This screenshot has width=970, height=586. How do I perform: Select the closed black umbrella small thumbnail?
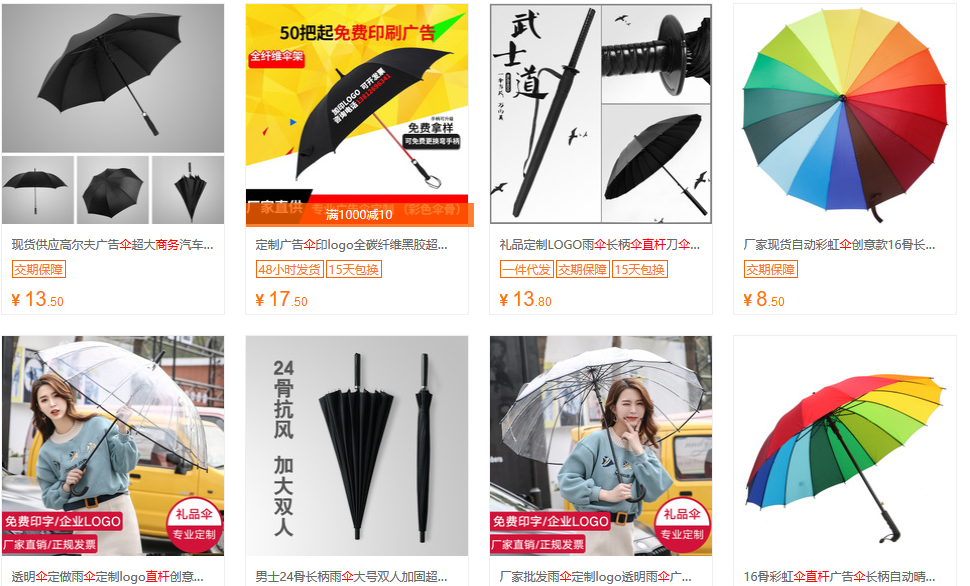point(187,189)
